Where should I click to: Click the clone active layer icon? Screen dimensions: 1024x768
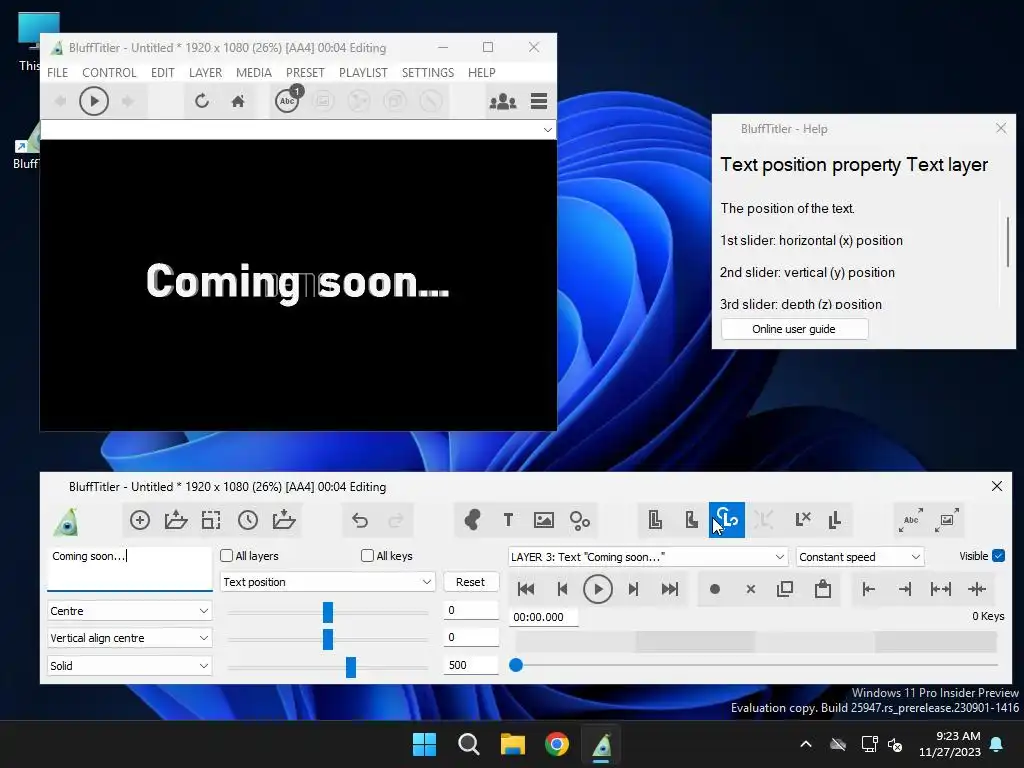pos(655,520)
